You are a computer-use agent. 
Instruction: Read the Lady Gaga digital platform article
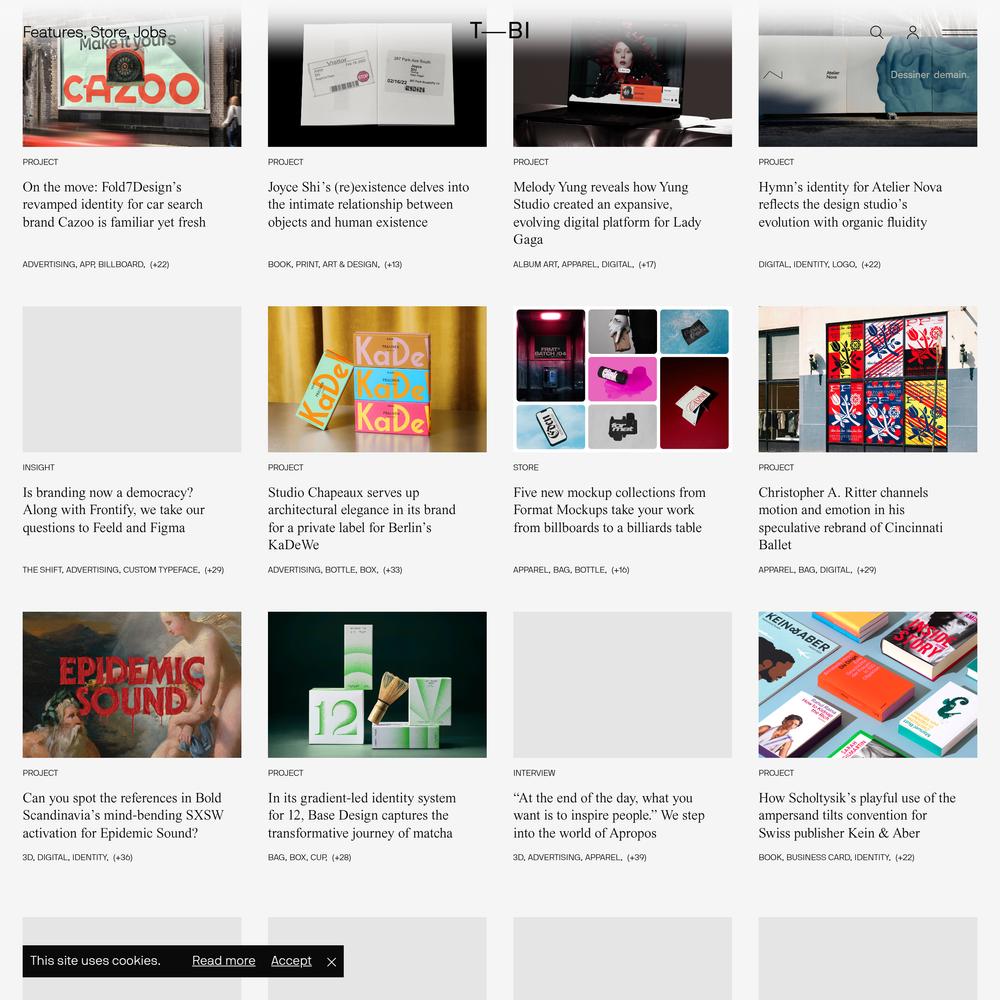(607, 213)
